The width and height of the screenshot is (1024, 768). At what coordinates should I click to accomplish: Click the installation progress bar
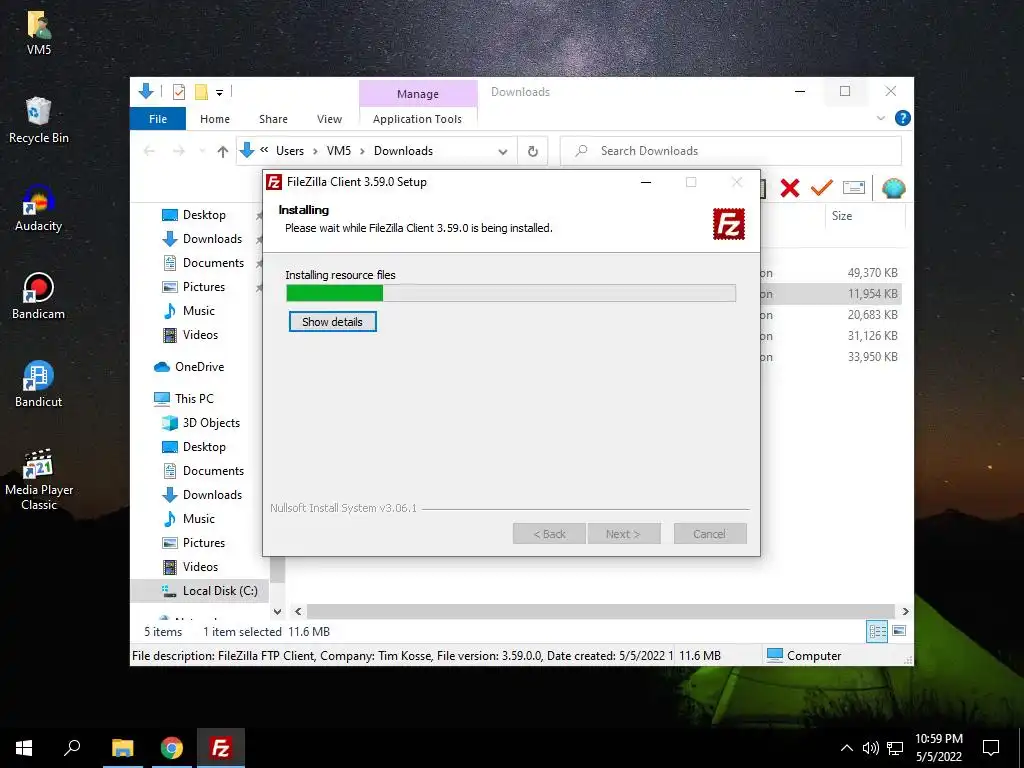pos(511,293)
